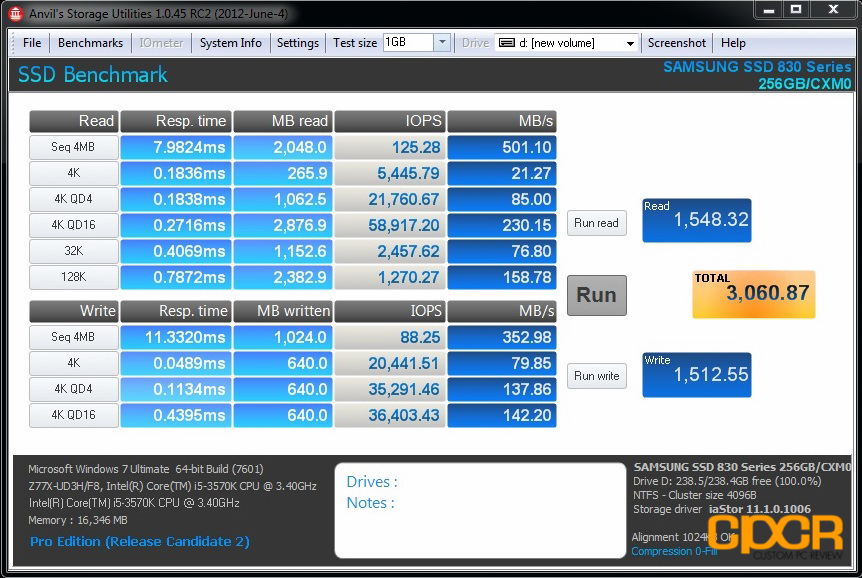
Task: Click the 21,760.67 IOPS cell
Action: (390, 199)
